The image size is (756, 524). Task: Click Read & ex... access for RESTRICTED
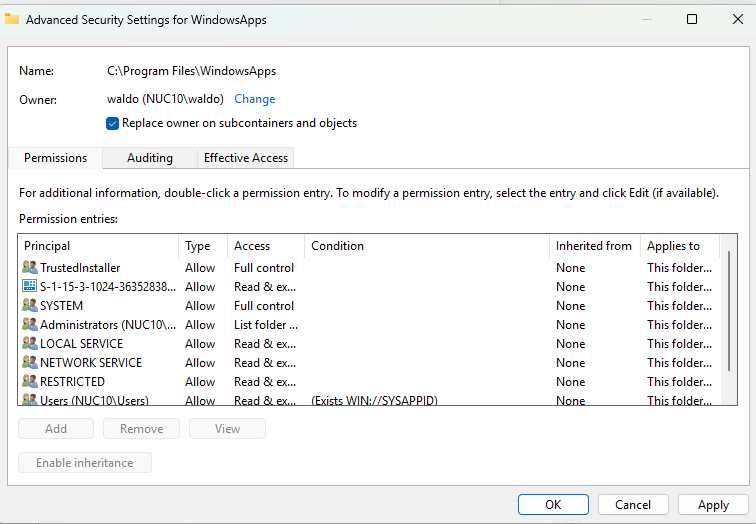[x=265, y=382]
